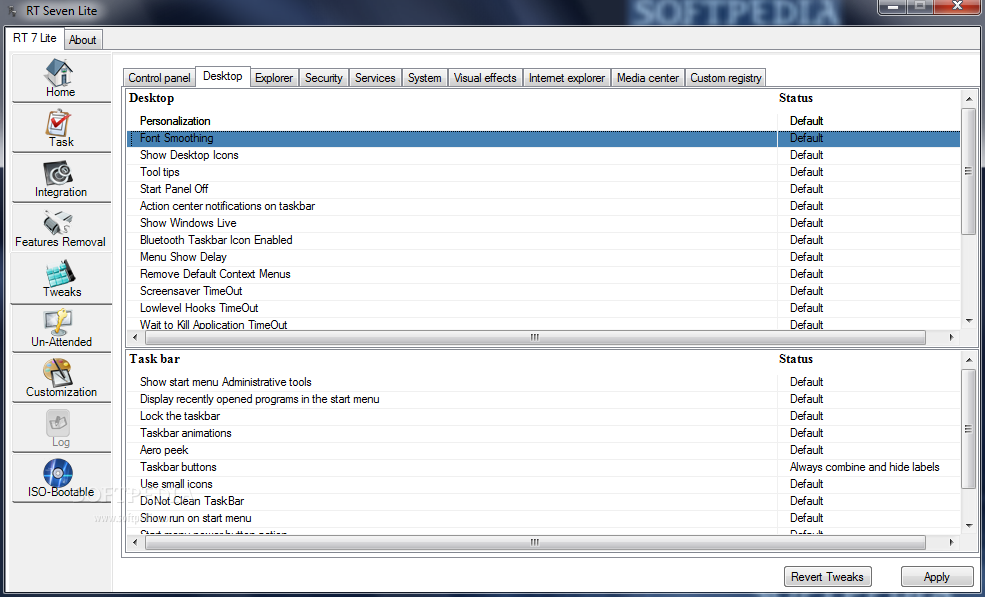Click Task bar list horizontal scrollbar left arrow
The height and width of the screenshot is (597, 985).
(136, 542)
